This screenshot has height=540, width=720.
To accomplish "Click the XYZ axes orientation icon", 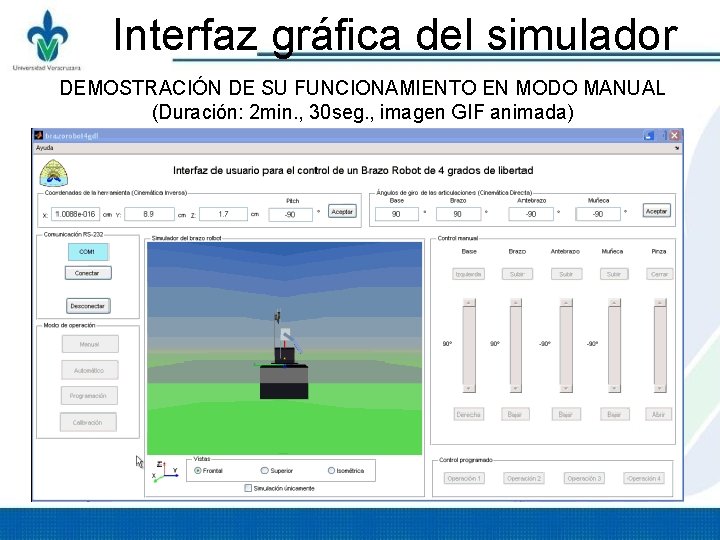I will click(x=165, y=471).
